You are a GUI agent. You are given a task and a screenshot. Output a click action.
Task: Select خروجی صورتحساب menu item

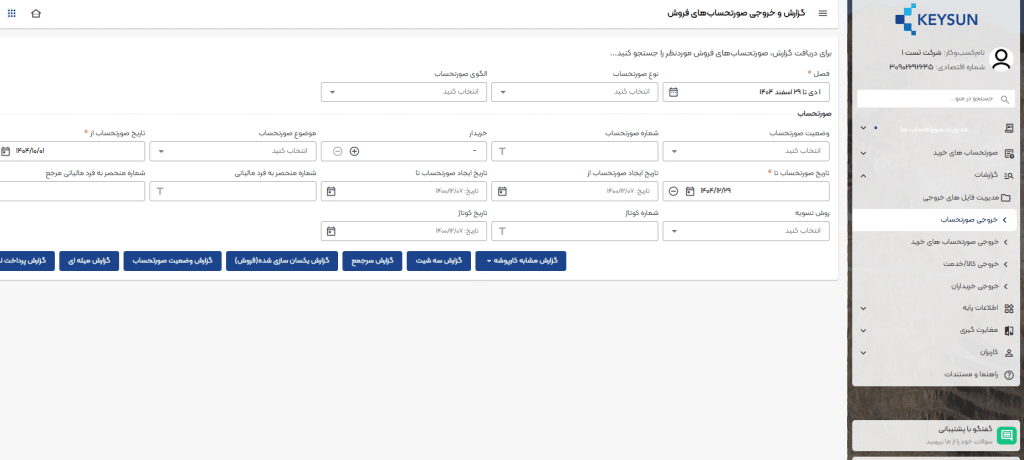pos(940,218)
